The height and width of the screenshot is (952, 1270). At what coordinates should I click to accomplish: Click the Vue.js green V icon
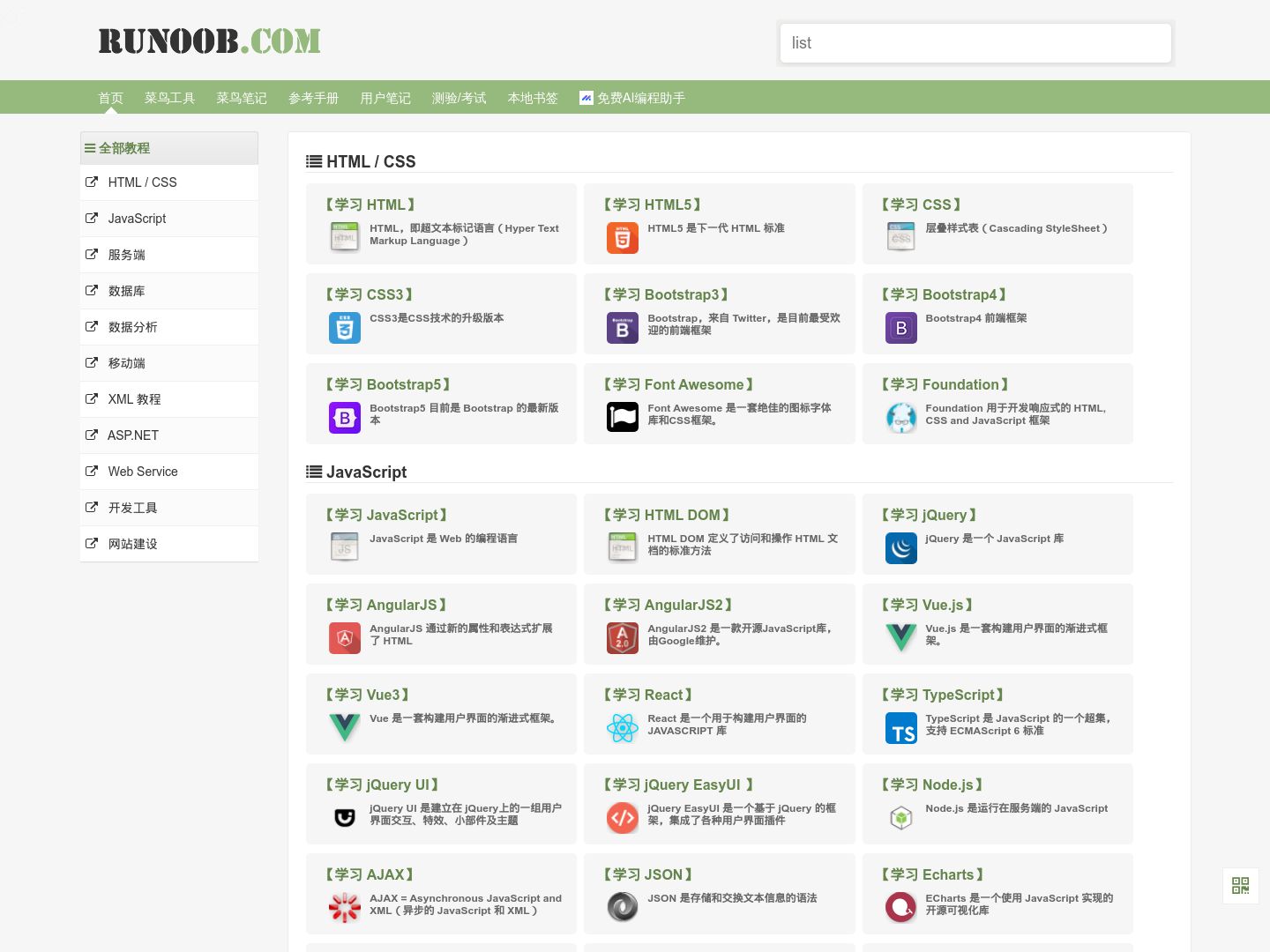tap(900, 638)
